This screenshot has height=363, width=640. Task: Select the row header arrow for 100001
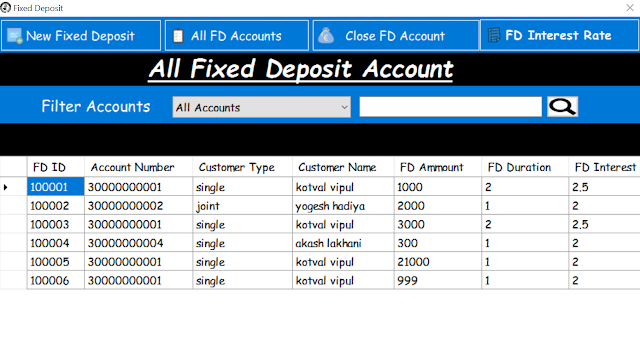tap(13, 187)
